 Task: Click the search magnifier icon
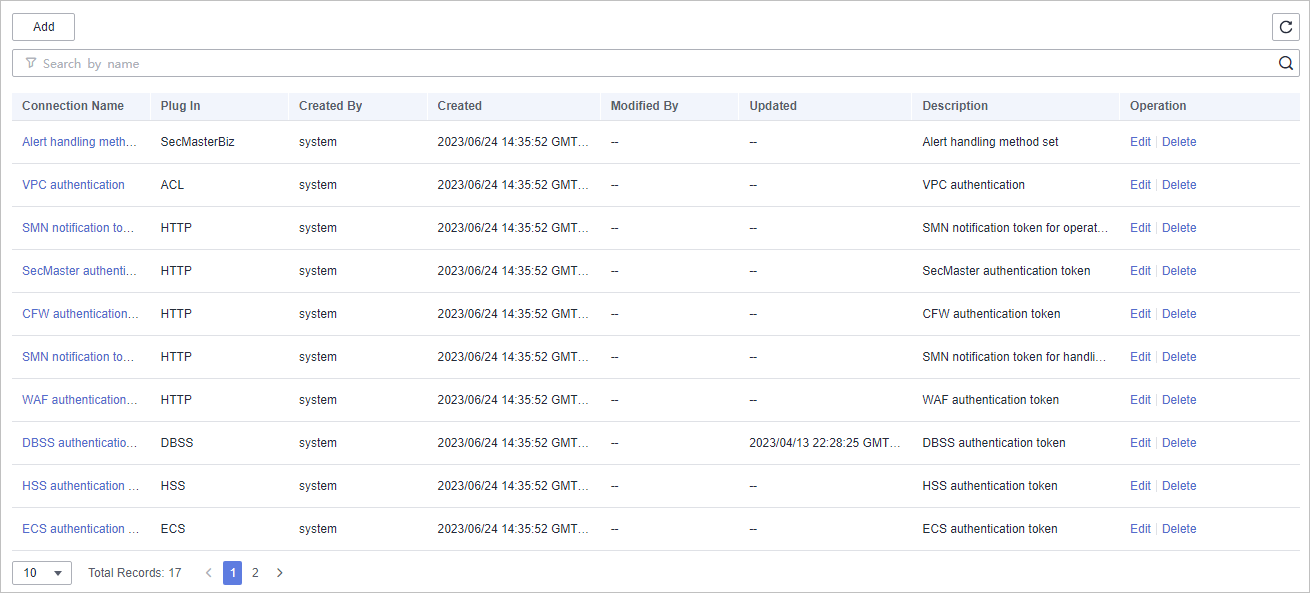pos(1286,63)
